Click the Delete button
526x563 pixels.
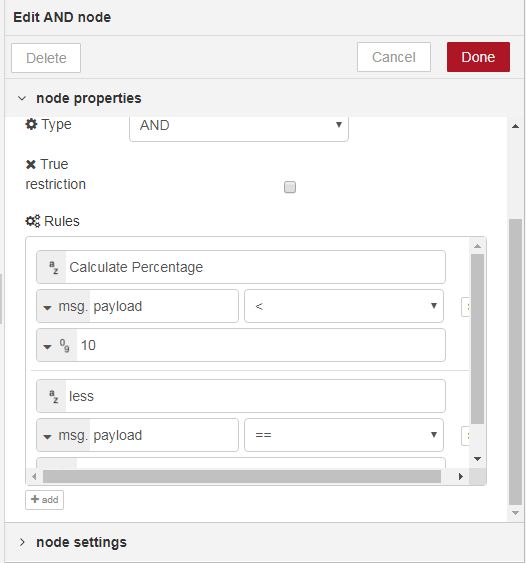click(x=46, y=58)
